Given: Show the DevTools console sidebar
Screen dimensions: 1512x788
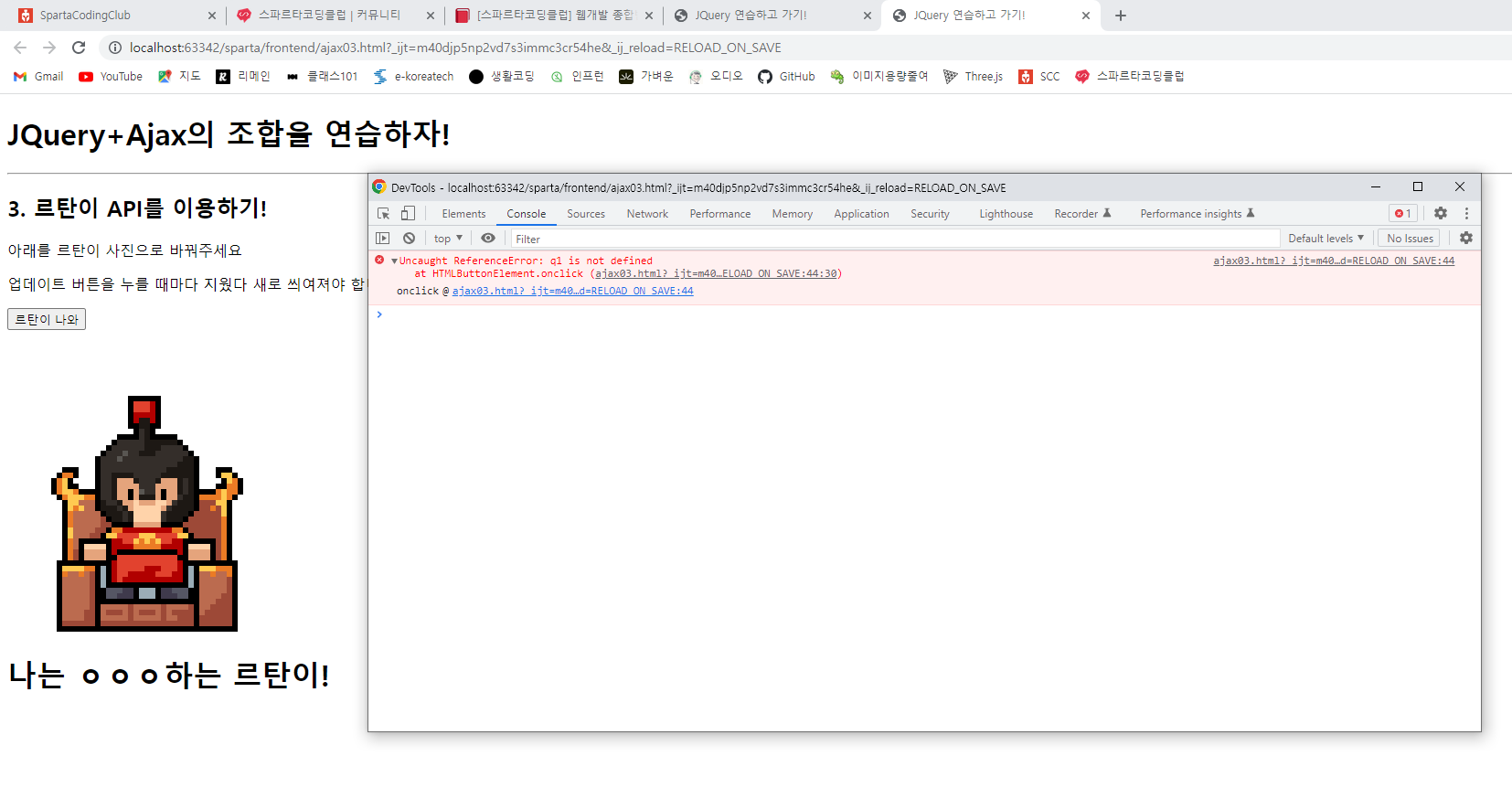Looking at the screenshot, I should [x=383, y=238].
